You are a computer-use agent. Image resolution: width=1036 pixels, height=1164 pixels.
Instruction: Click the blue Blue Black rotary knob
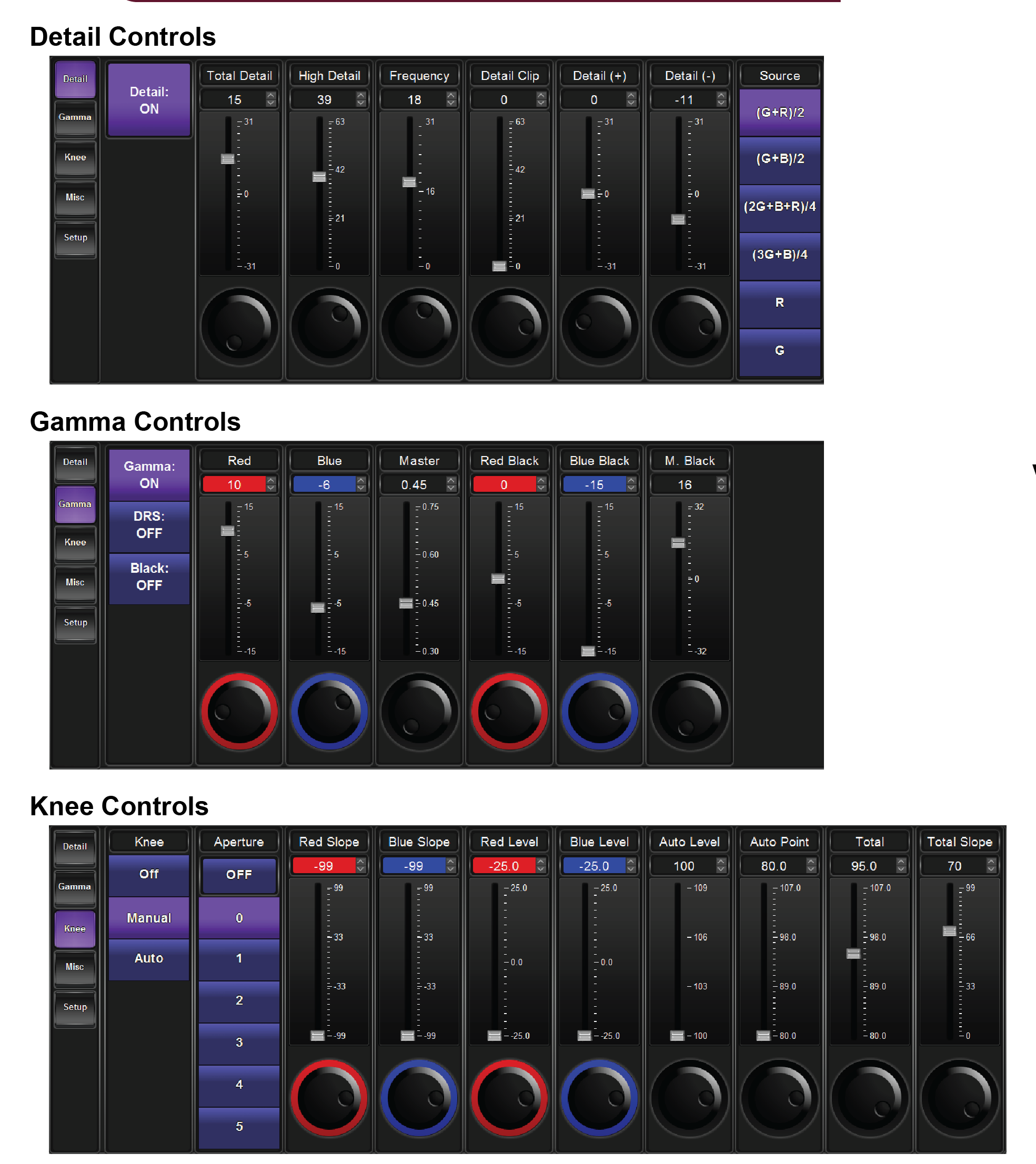click(x=599, y=712)
